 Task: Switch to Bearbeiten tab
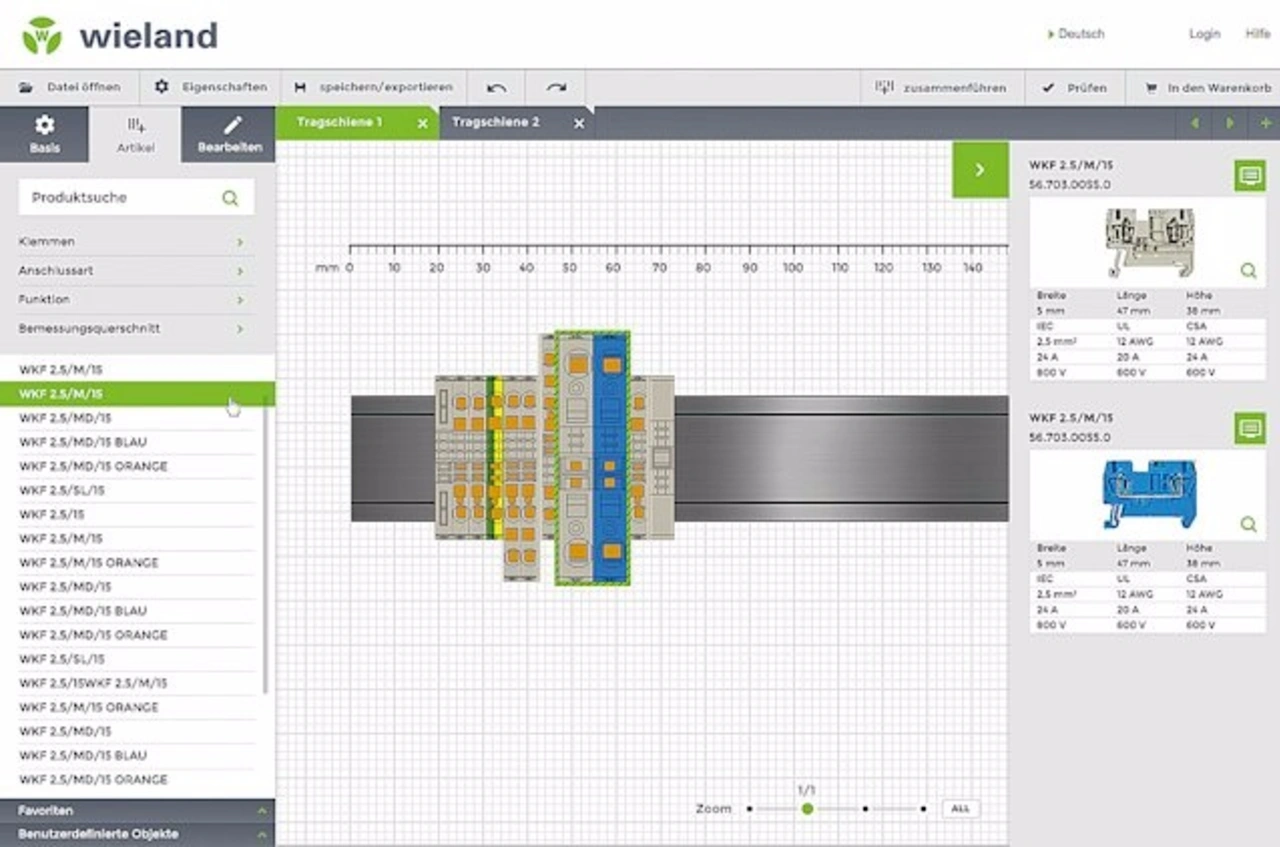[x=229, y=135]
